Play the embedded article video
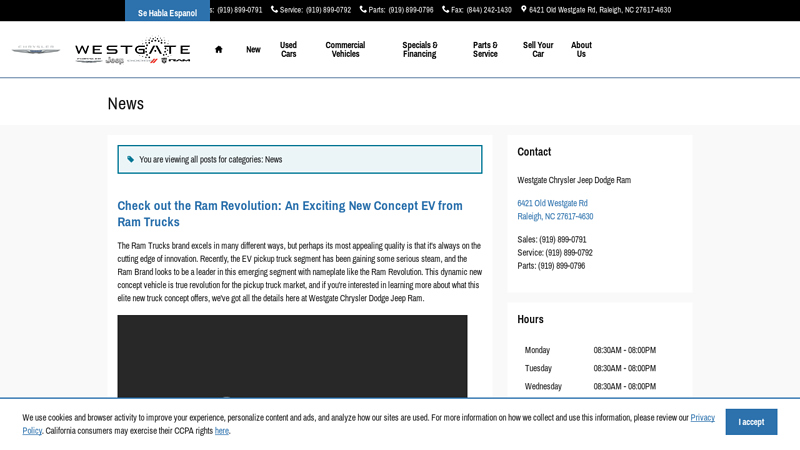 tap(292, 370)
